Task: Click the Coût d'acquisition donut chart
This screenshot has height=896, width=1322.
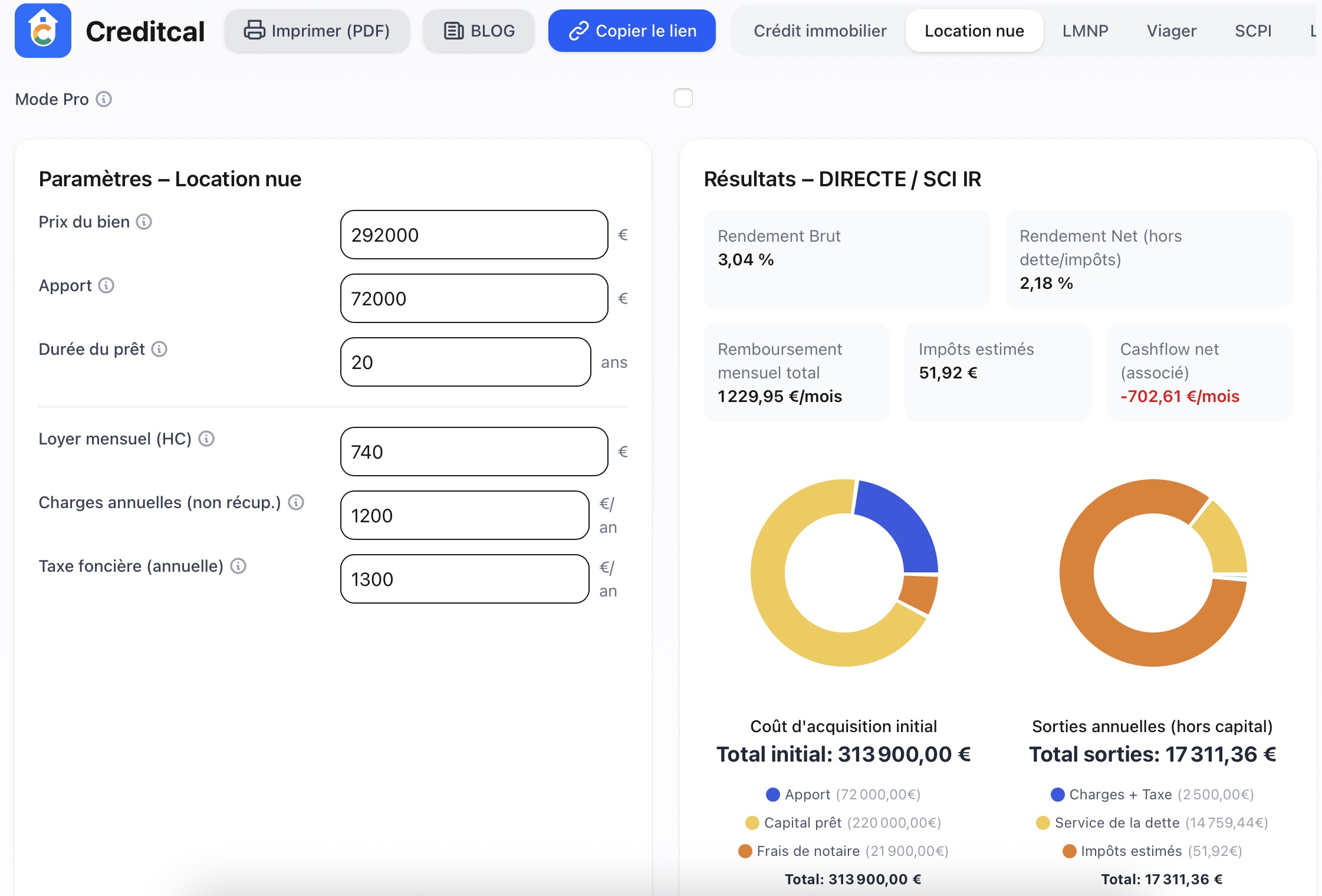Action: [x=843, y=572]
